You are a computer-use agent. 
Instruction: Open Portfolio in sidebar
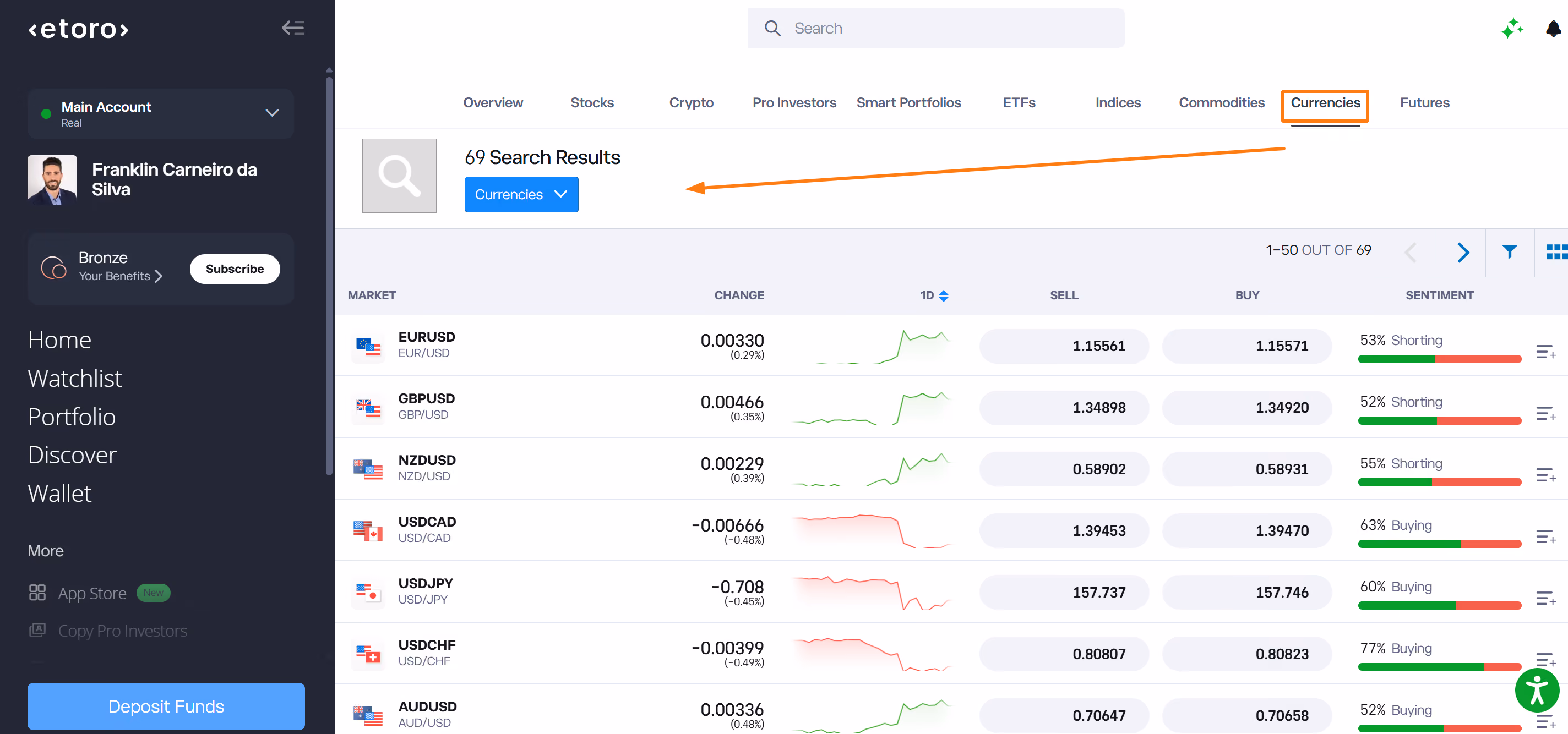(72, 417)
